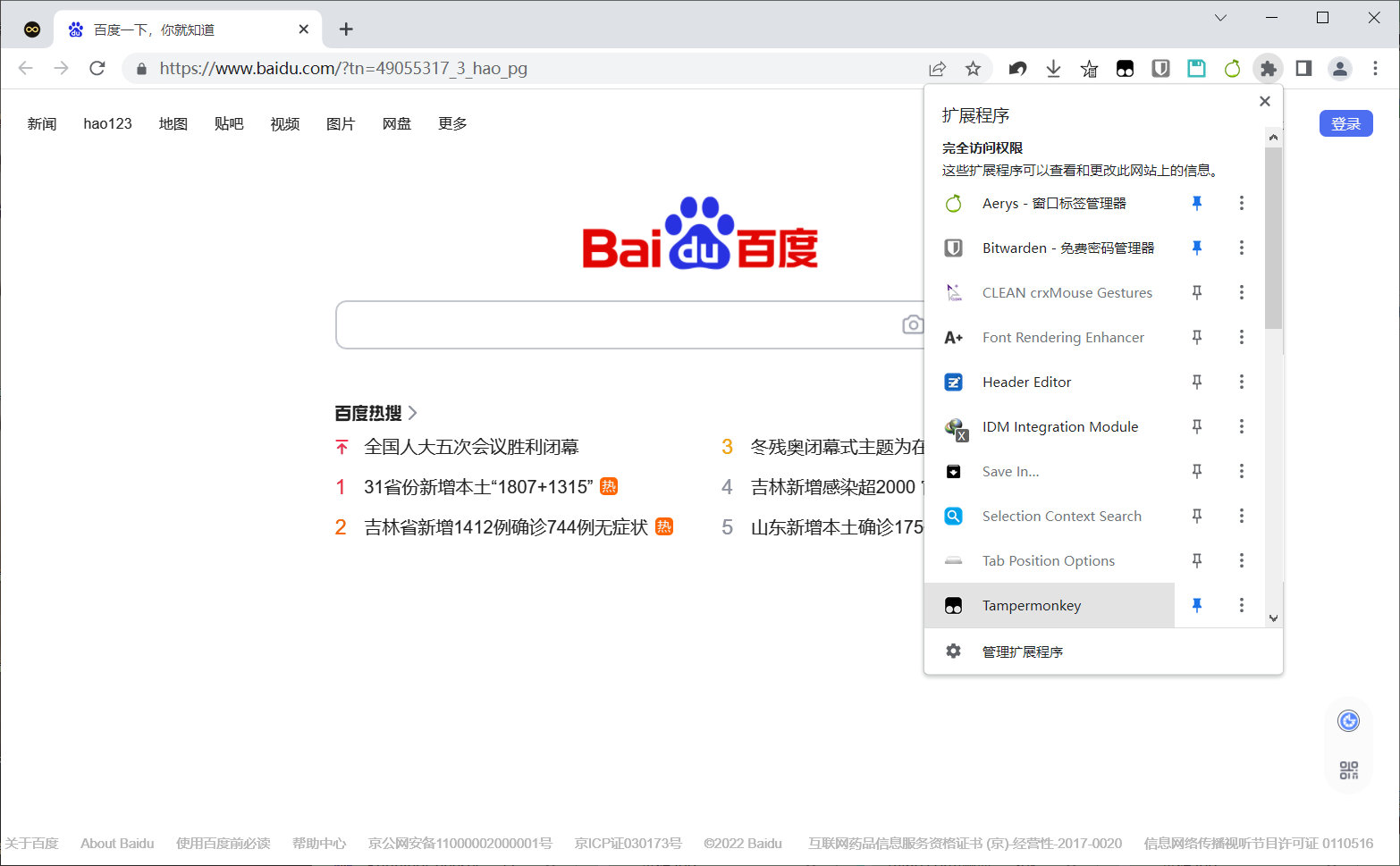Open the more-actions menu for Font Rendering Enhancer
1400x866 pixels.
click(x=1242, y=338)
